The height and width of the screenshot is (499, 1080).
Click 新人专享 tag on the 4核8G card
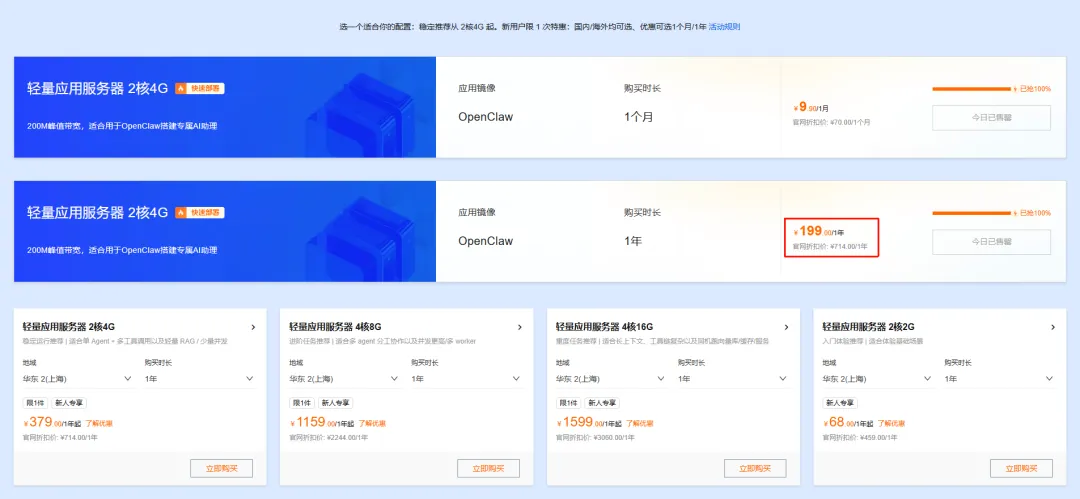335,403
